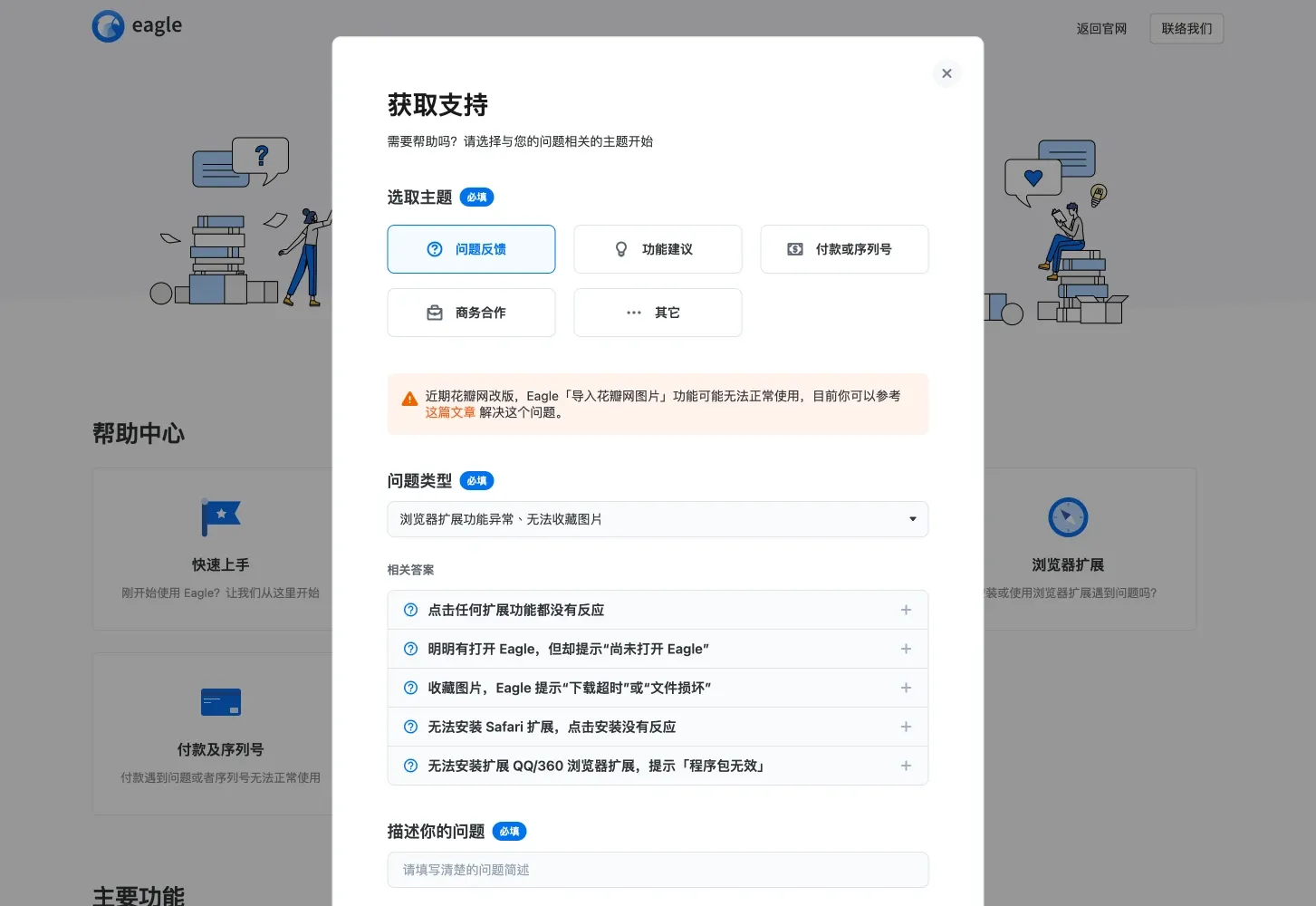Click the 联络我们 button
1316x906 pixels.
pos(1186,29)
